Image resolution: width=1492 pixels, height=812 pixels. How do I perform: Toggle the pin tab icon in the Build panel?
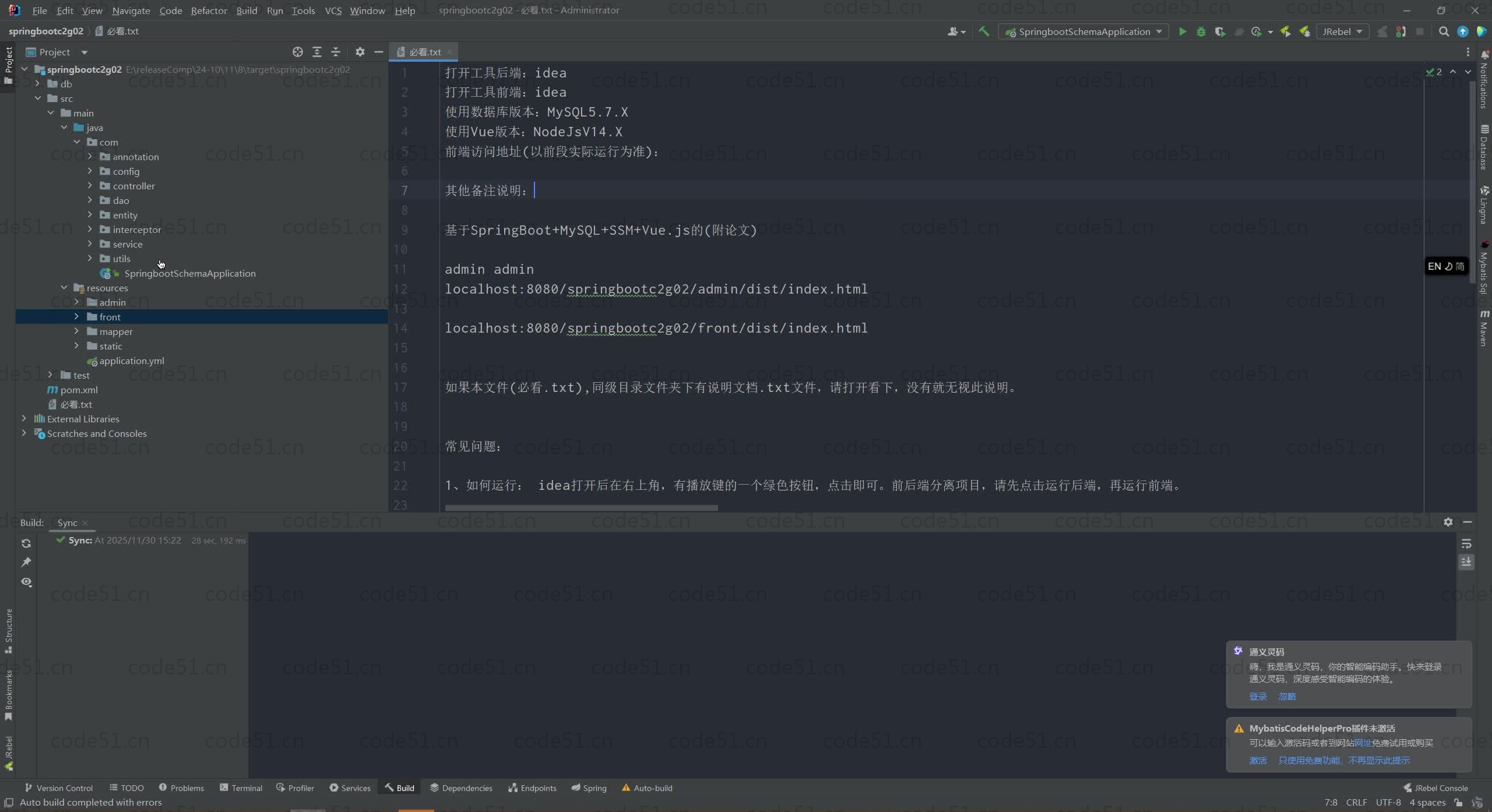[26, 562]
